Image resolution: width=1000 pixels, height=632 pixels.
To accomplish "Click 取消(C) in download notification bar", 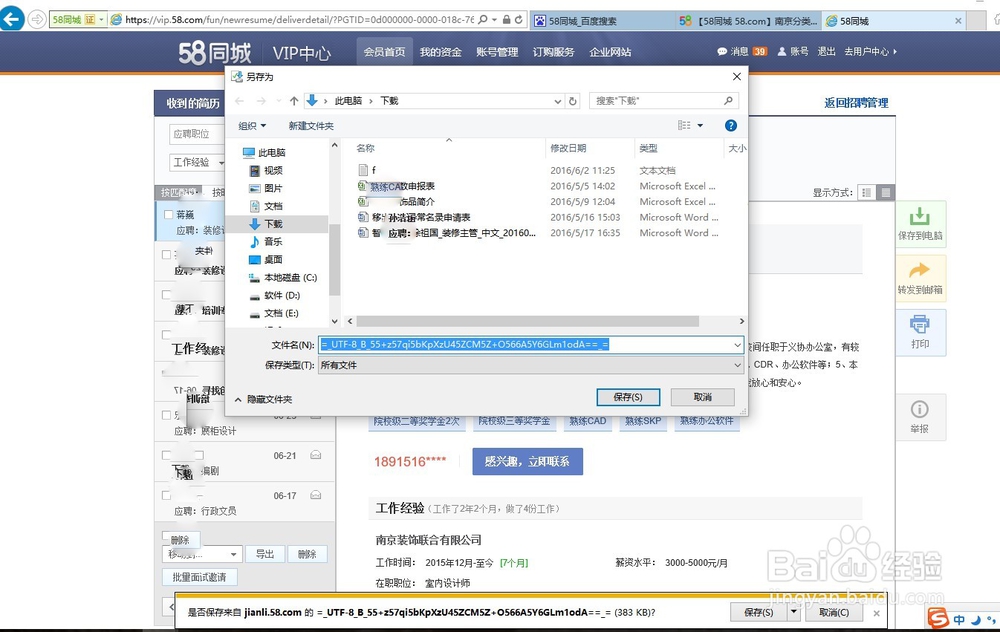I will [834, 612].
